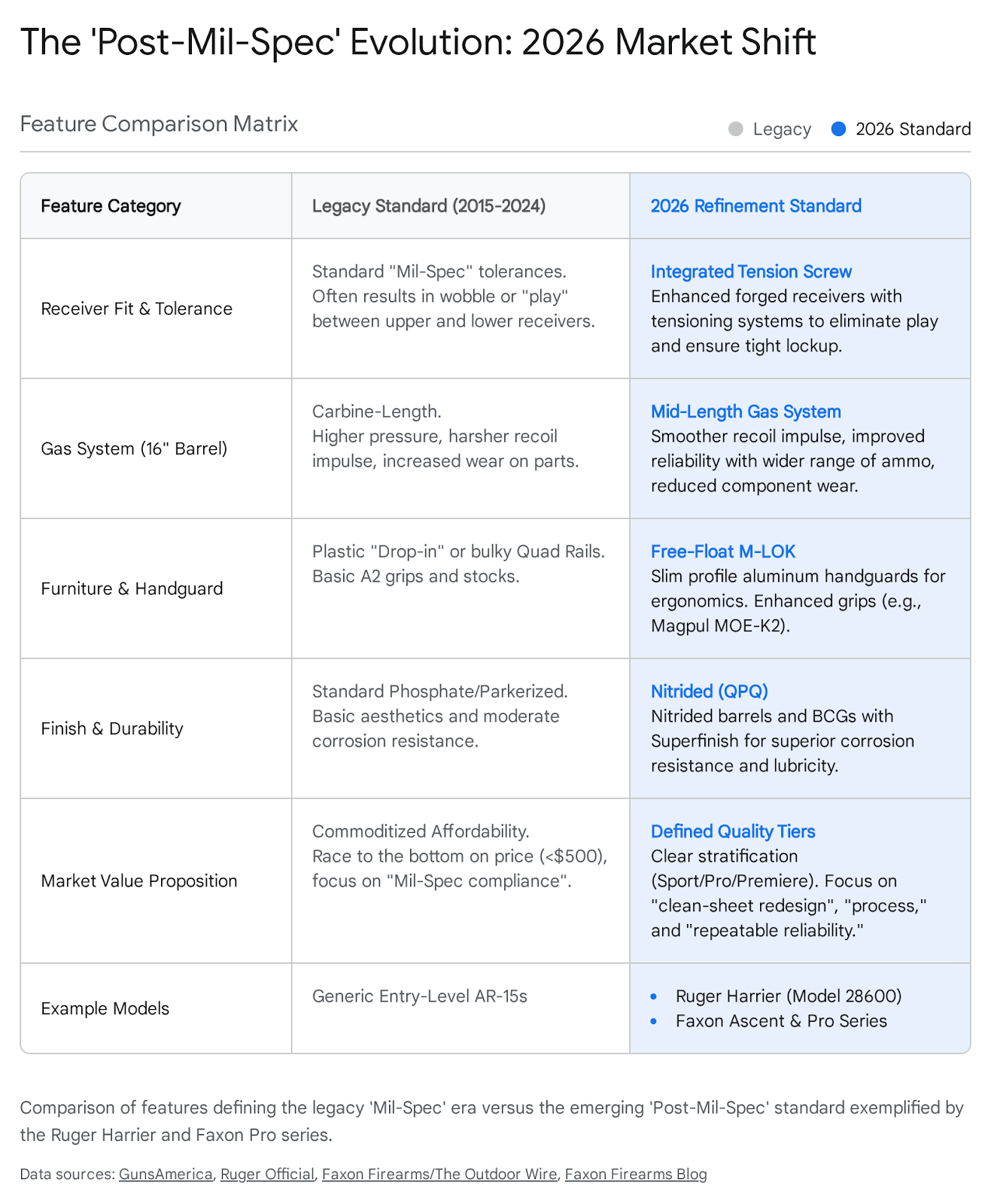Screen dimensions: 991x1204
Task: Click Legacy Standard (2015-2024) column header
Action: (429, 206)
